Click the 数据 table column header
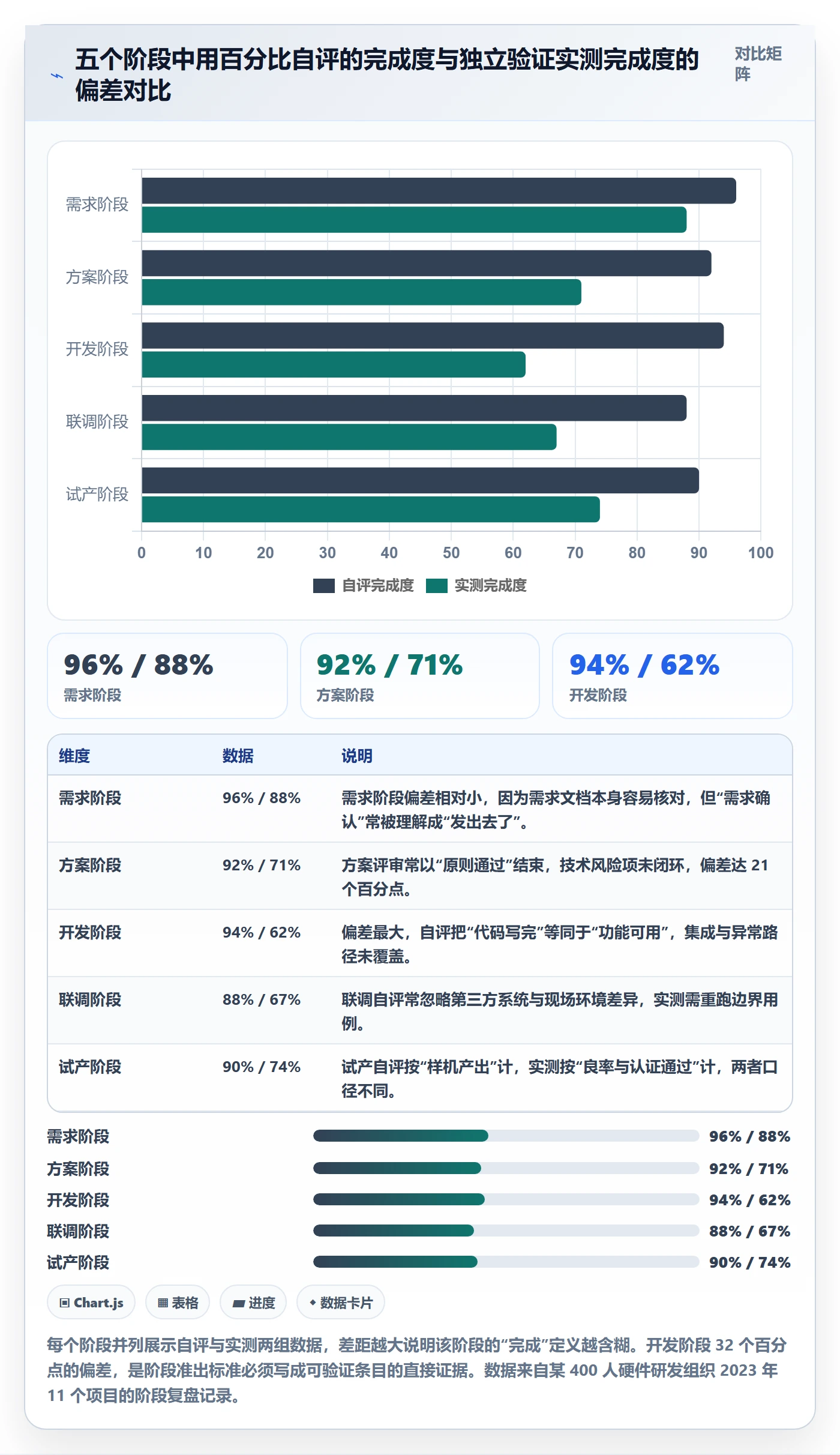The height and width of the screenshot is (1455, 840). tap(238, 756)
